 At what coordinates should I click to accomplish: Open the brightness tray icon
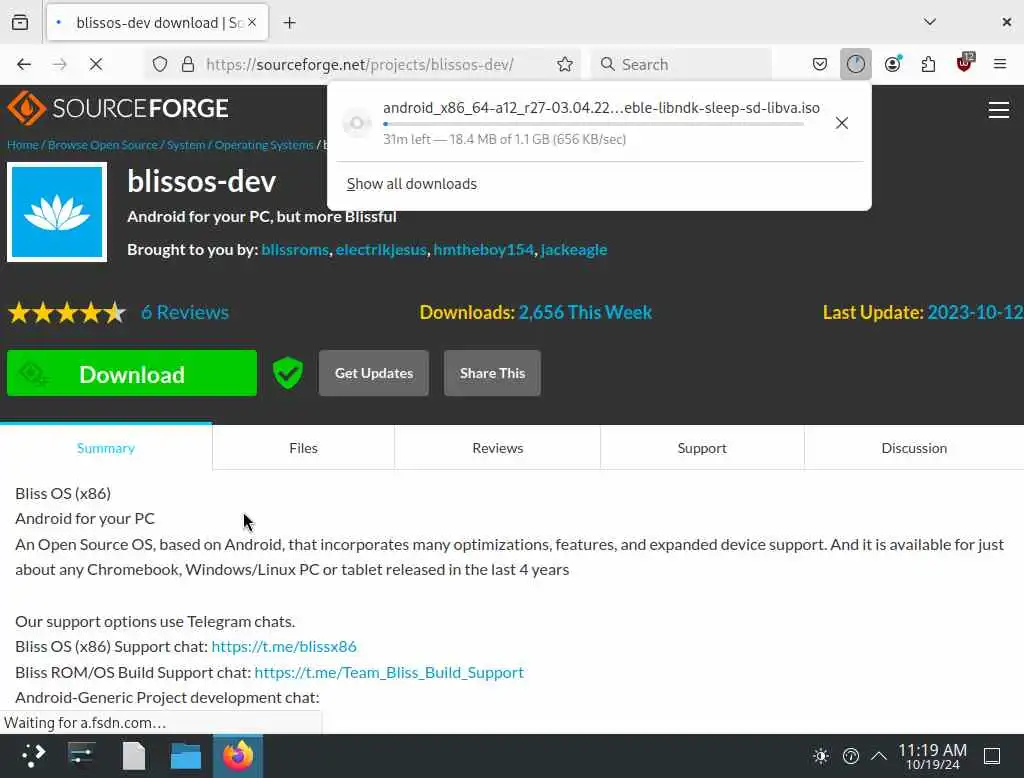(x=821, y=756)
